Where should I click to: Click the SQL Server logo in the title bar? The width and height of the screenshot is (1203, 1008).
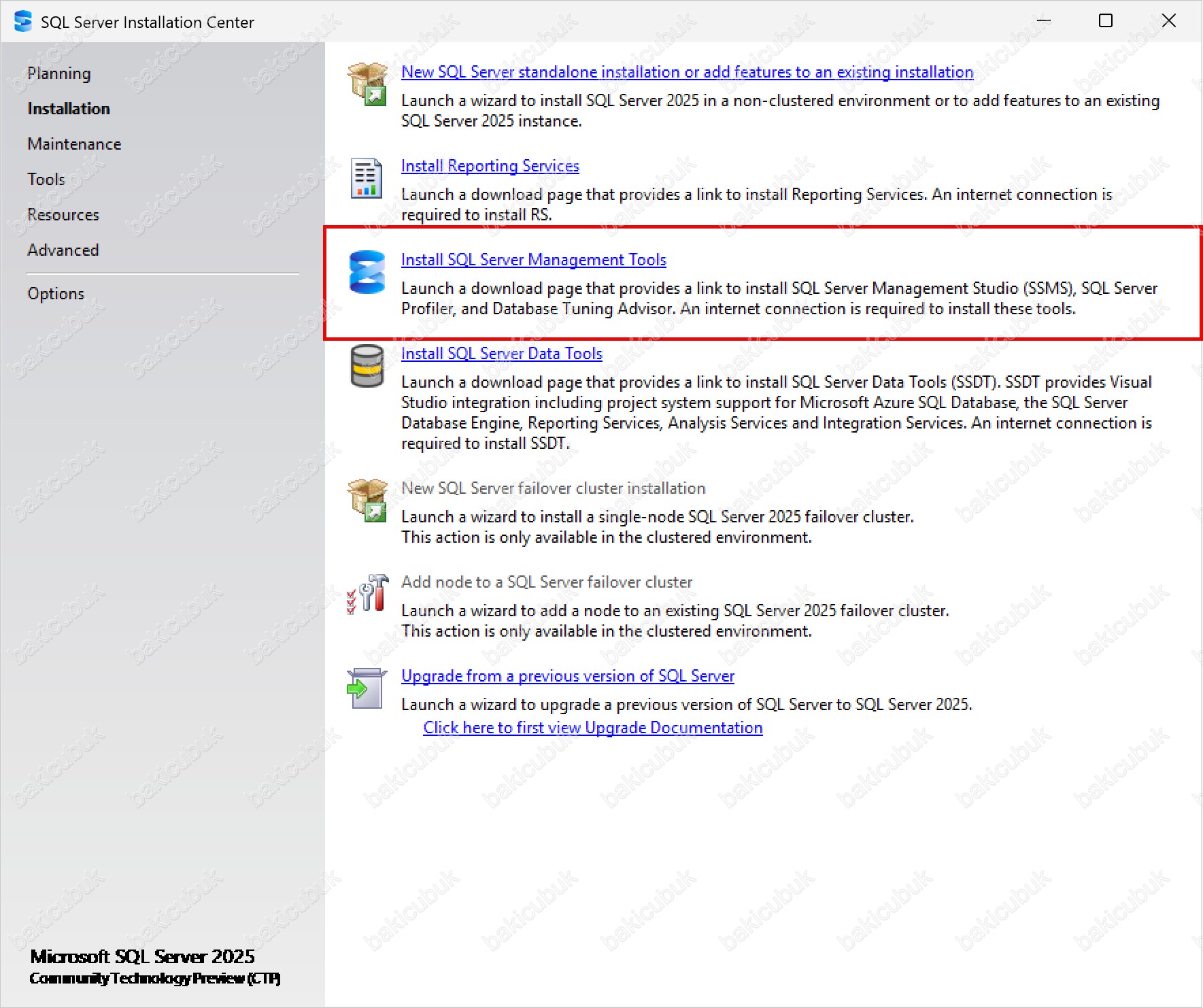coord(23,22)
